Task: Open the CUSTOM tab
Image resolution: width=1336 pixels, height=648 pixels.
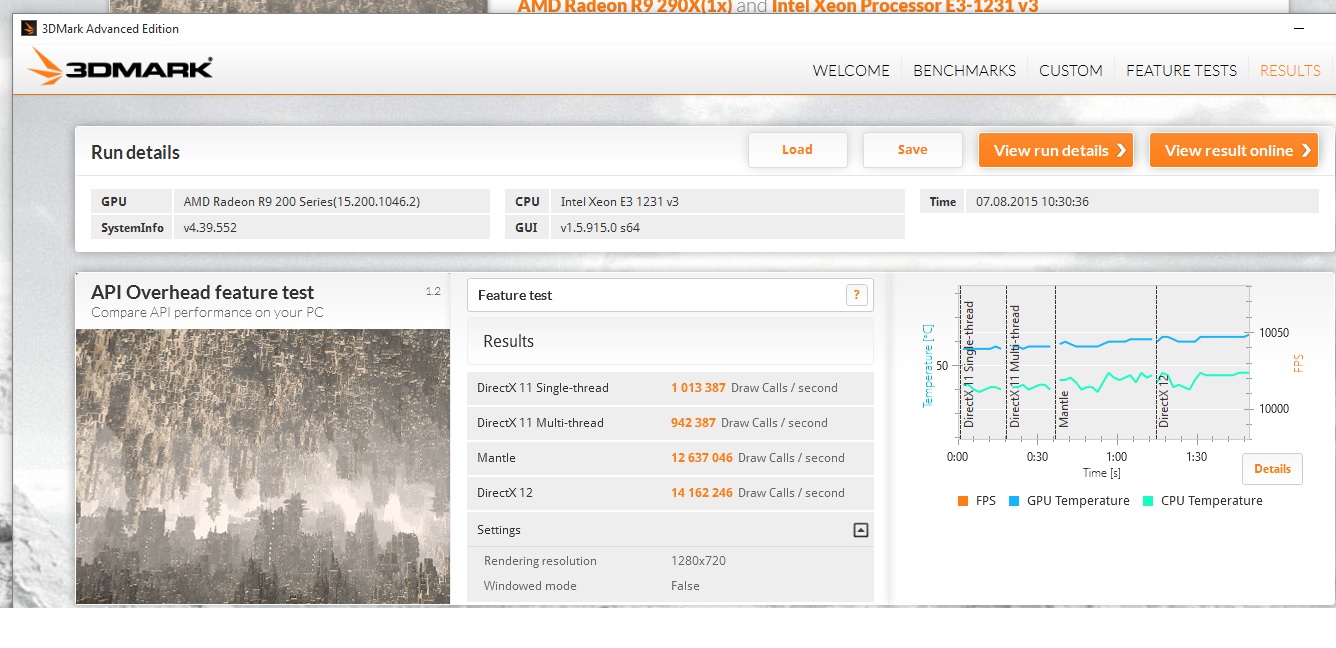Action: point(1070,70)
